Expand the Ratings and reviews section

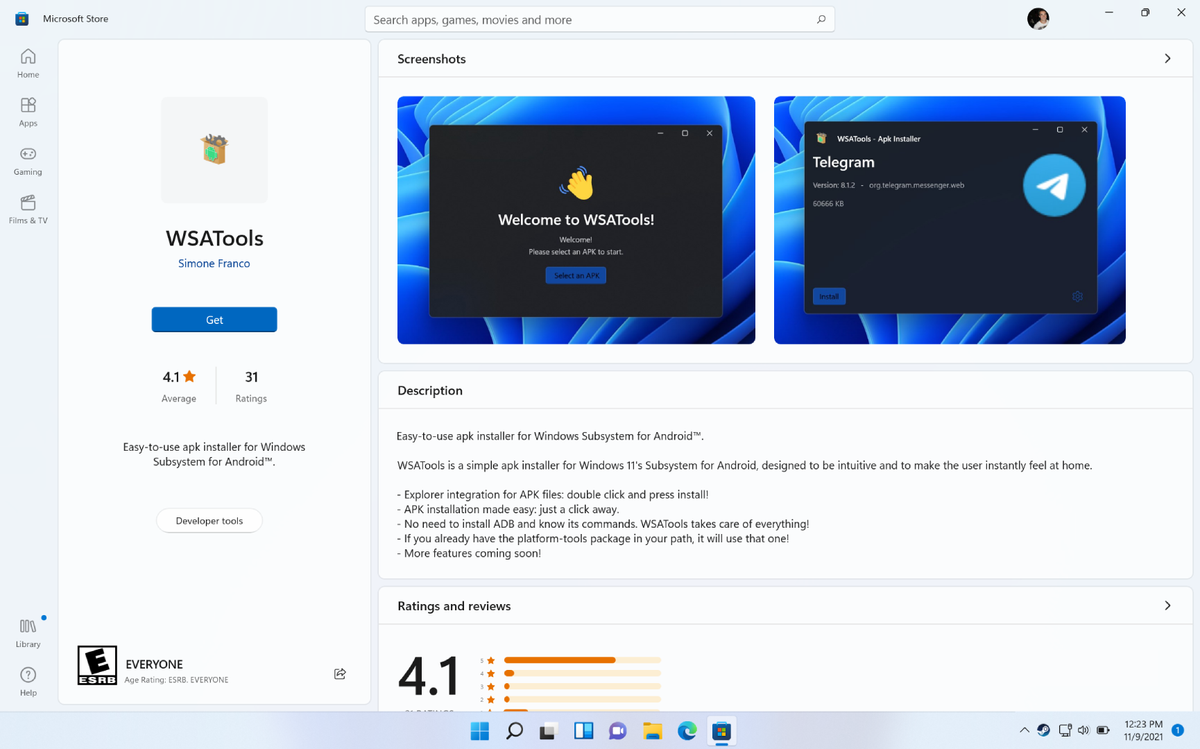coord(1167,605)
